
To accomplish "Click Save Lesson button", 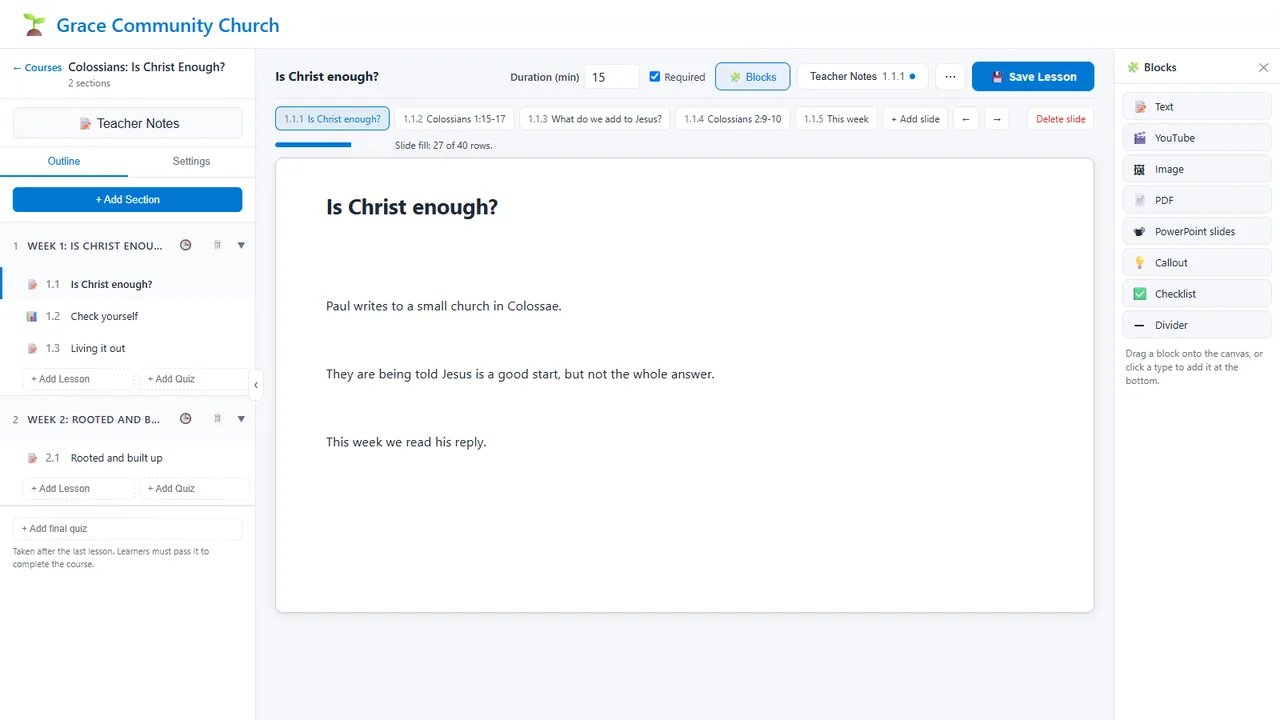I will click(1033, 77).
